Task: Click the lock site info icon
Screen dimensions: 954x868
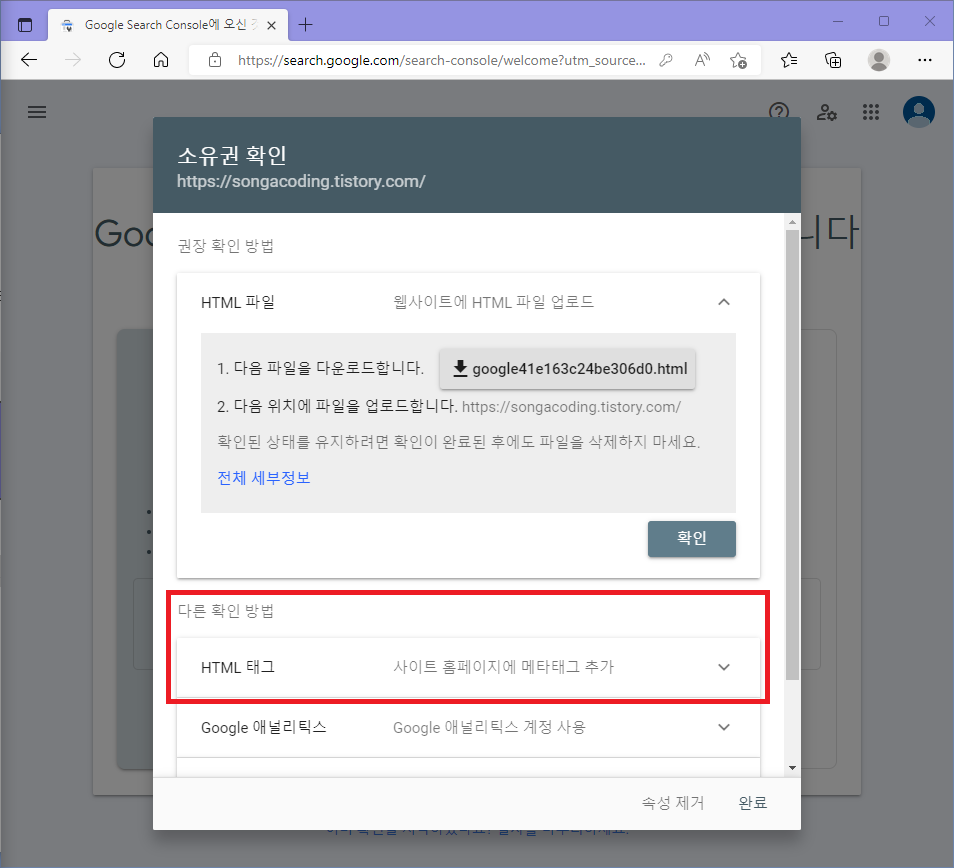Action: 215,60
